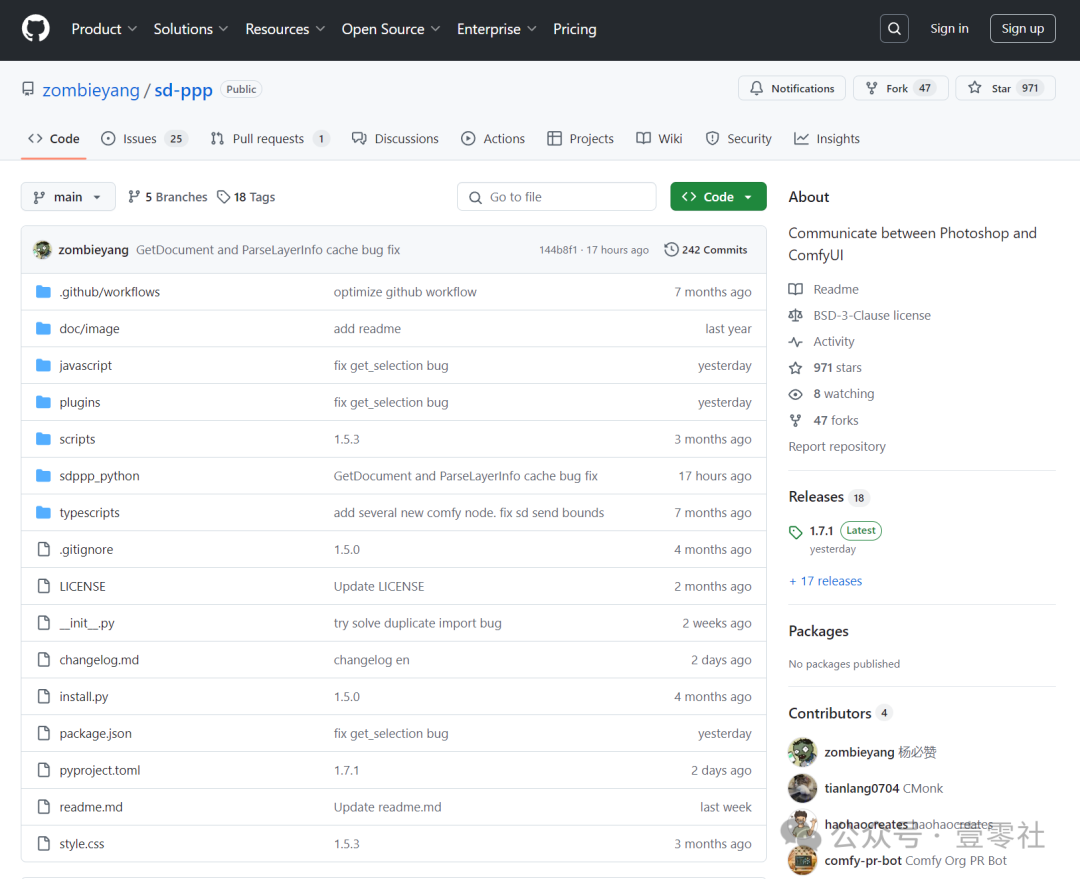Open the main branch selector
This screenshot has height=879, width=1080.
pos(68,197)
